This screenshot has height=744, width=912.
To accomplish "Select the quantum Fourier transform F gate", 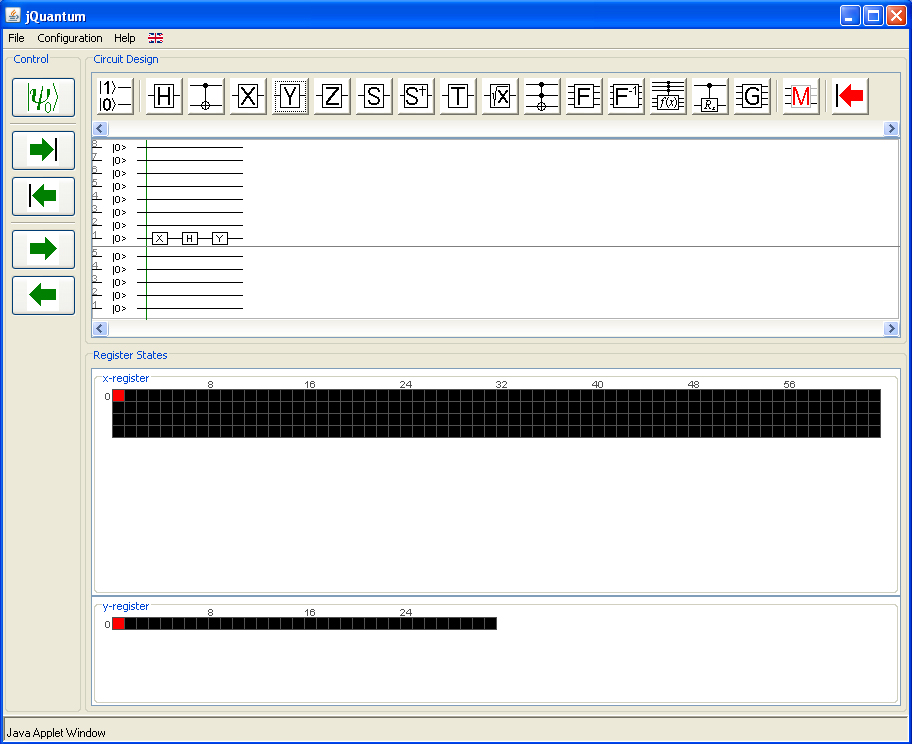I will point(584,96).
